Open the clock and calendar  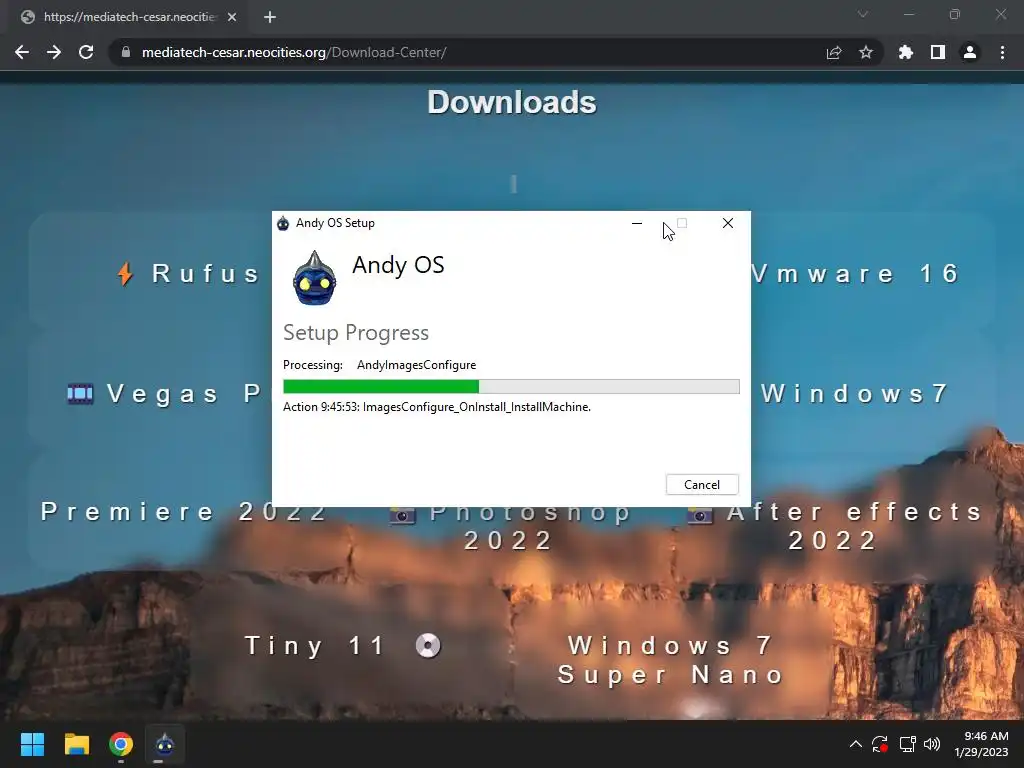pyautogui.click(x=981, y=744)
